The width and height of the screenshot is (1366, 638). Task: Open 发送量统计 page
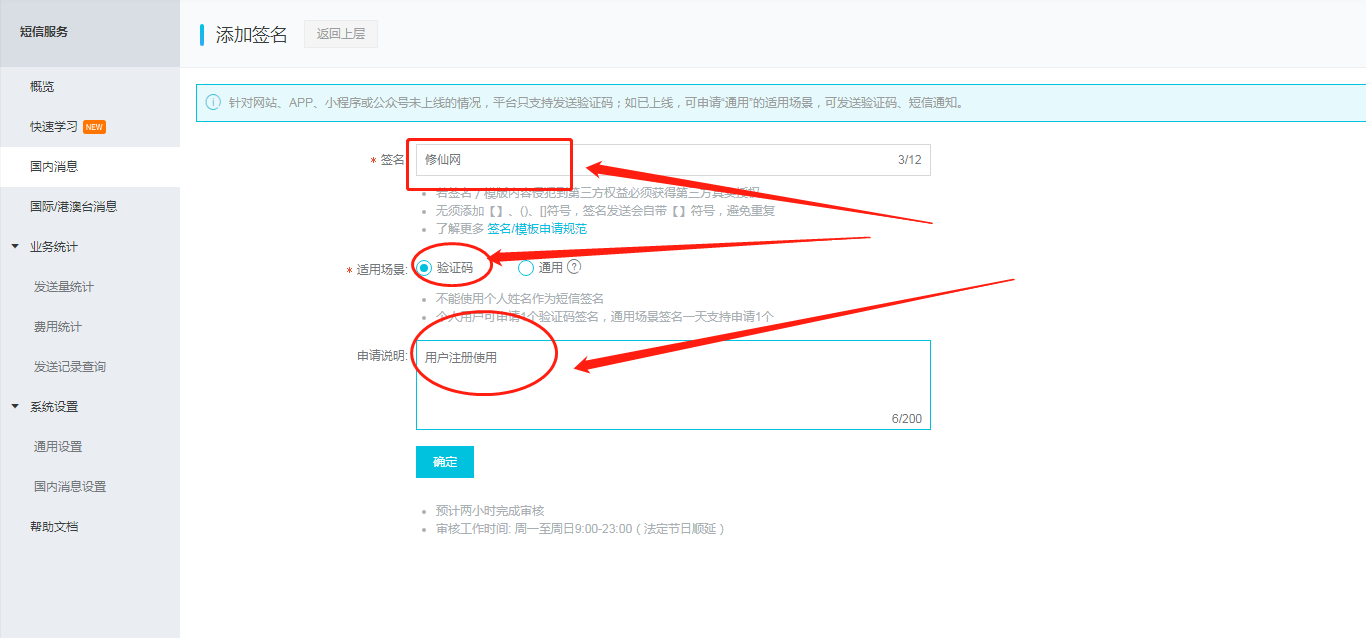pyautogui.click(x=64, y=287)
